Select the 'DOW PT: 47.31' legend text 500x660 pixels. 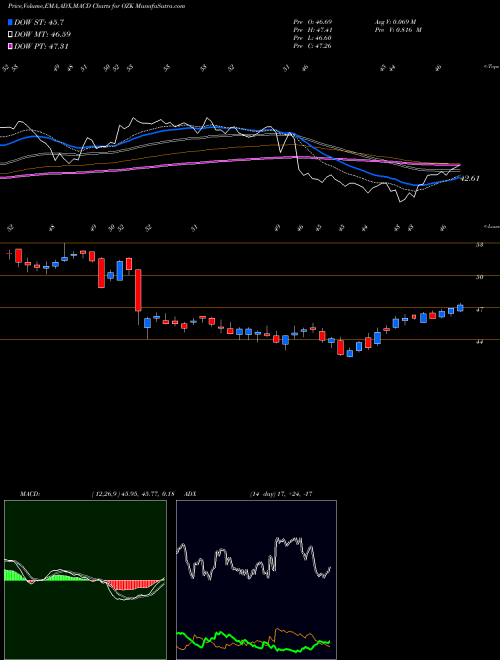[x=41, y=46]
